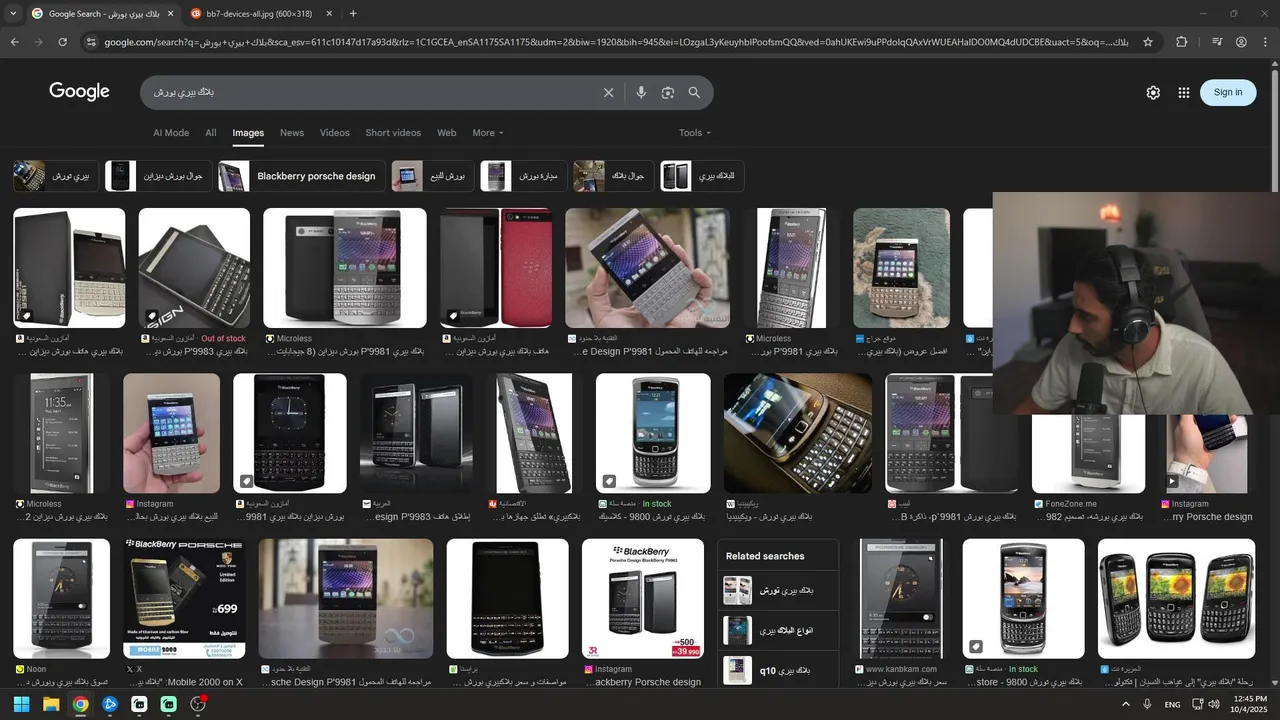Open File Explorer from the taskbar

coord(51,704)
